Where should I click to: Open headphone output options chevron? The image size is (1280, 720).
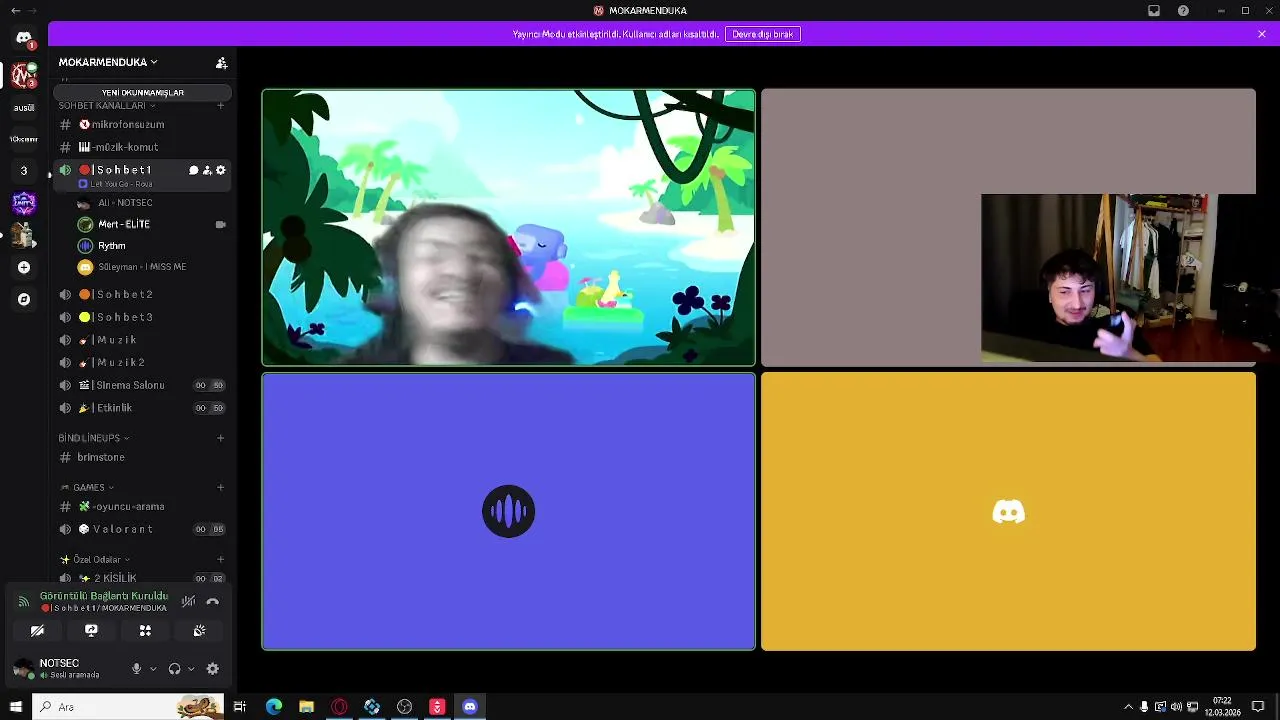tap(191, 669)
